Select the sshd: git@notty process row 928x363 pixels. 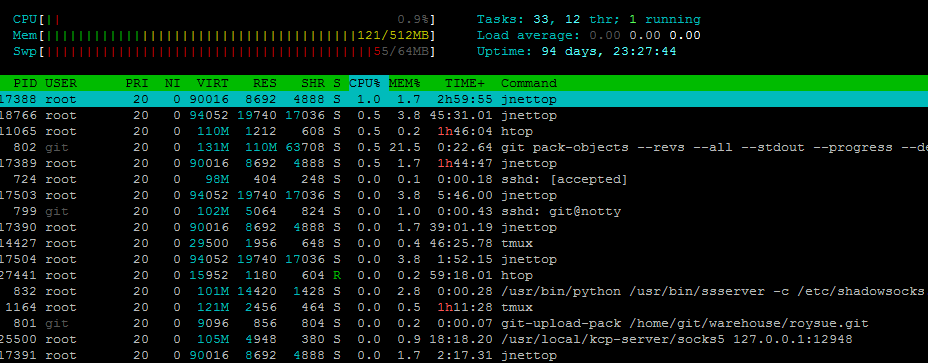click(464, 211)
